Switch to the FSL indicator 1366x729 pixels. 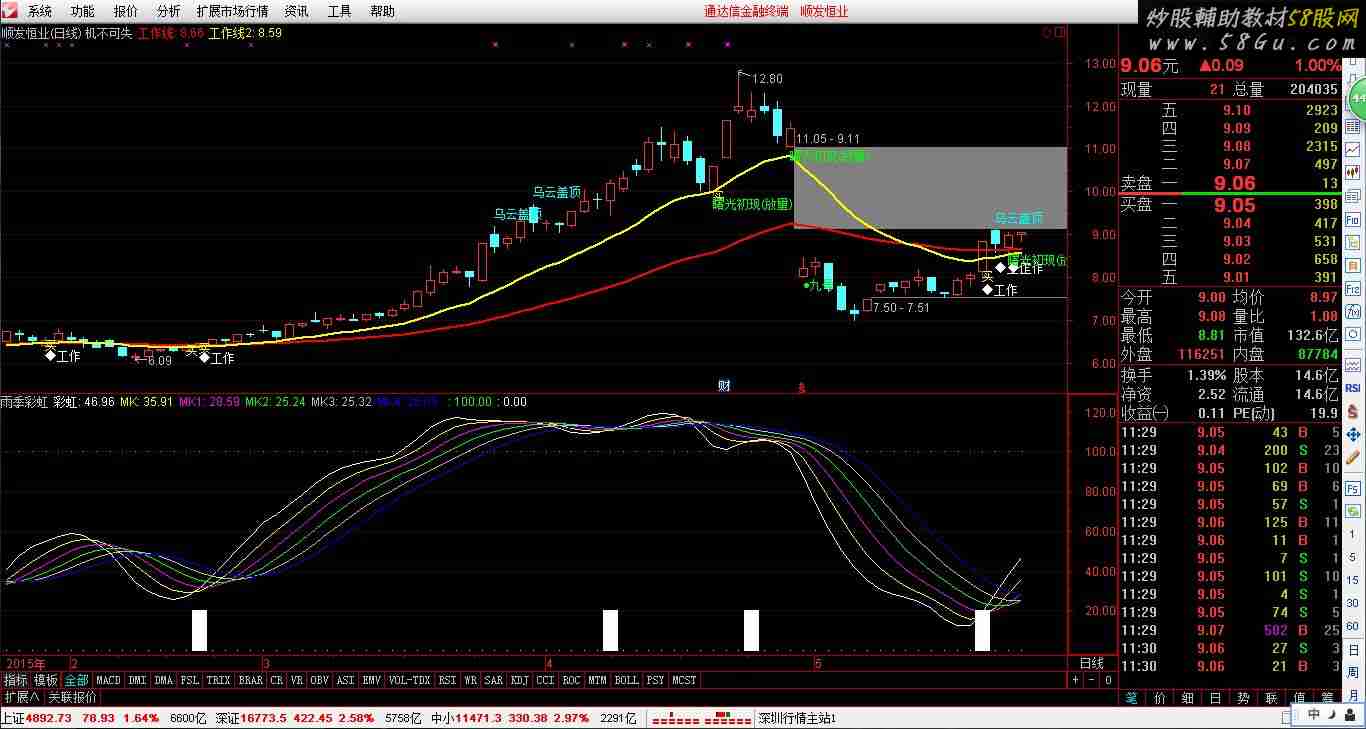[190, 680]
